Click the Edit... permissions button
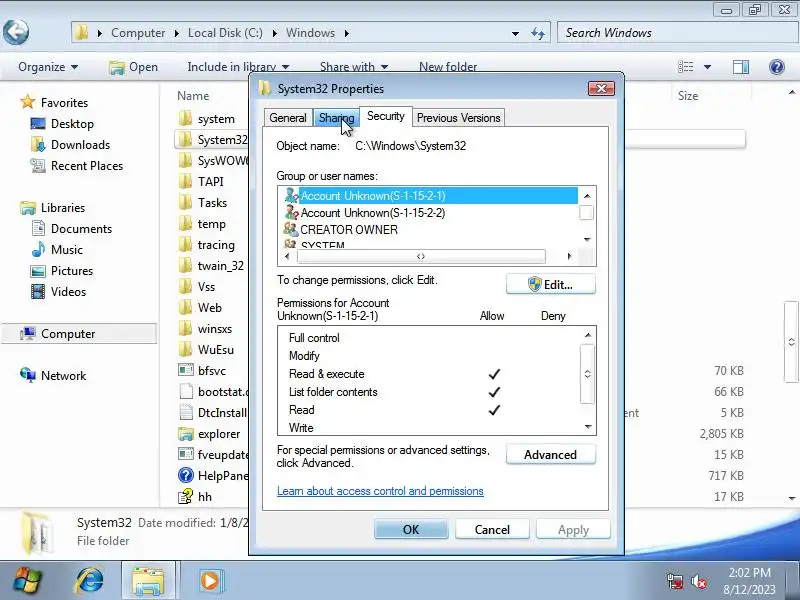Viewport: 800px width, 600px height. pyautogui.click(x=551, y=284)
